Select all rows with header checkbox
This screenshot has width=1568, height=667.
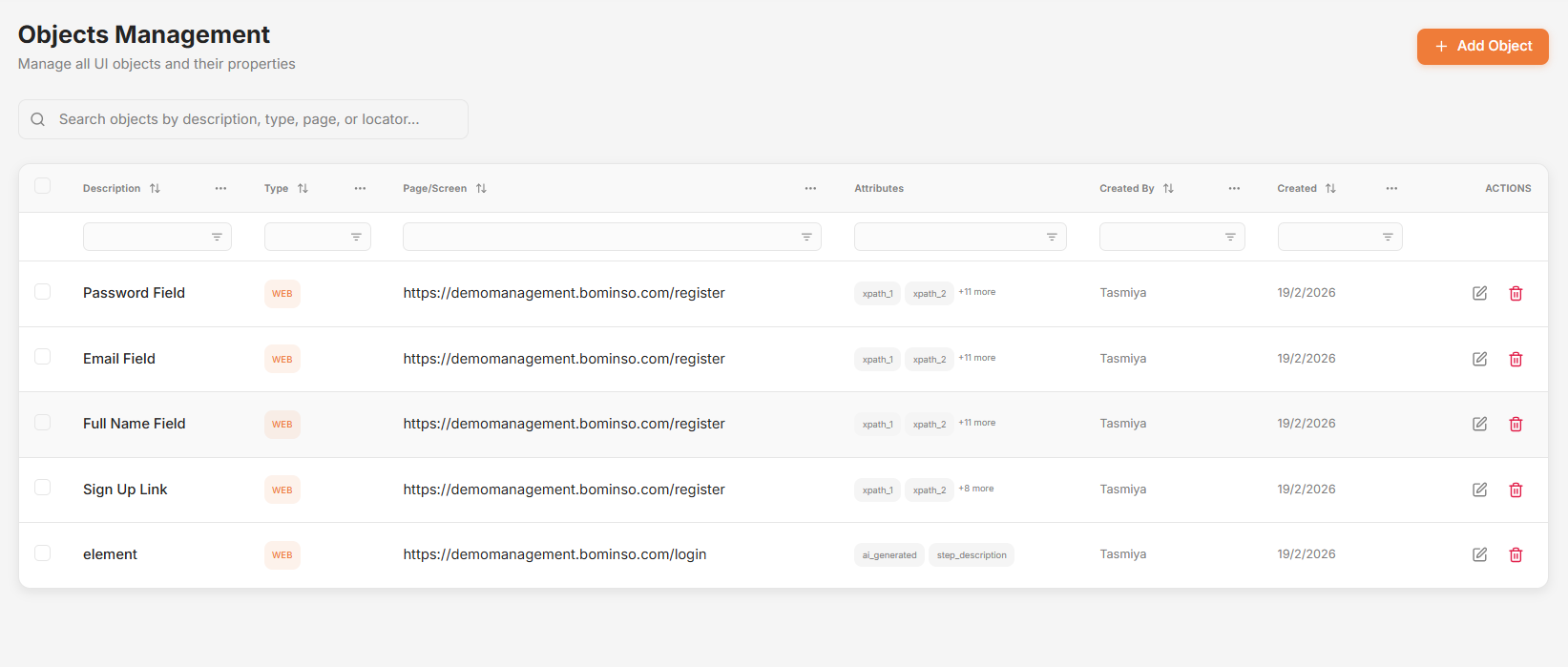(43, 186)
